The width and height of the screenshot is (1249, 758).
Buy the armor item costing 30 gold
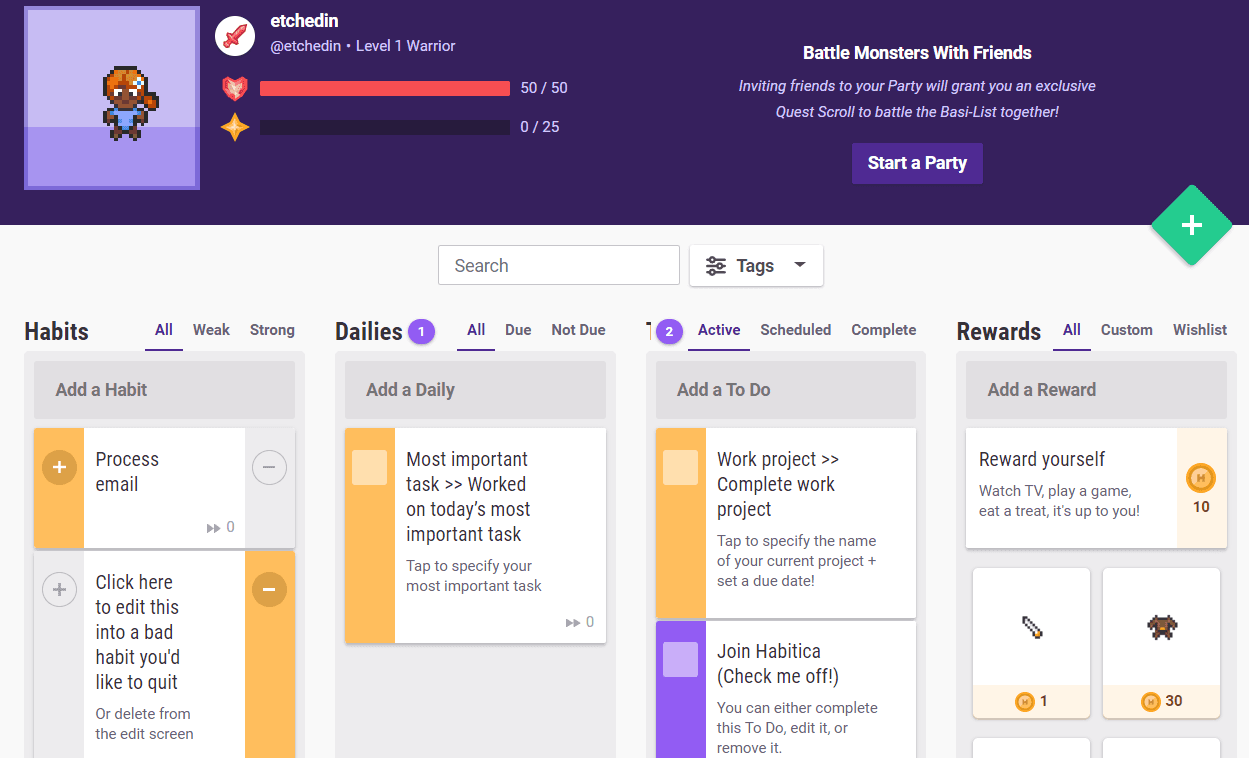pyautogui.click(x=1161, y=642)
